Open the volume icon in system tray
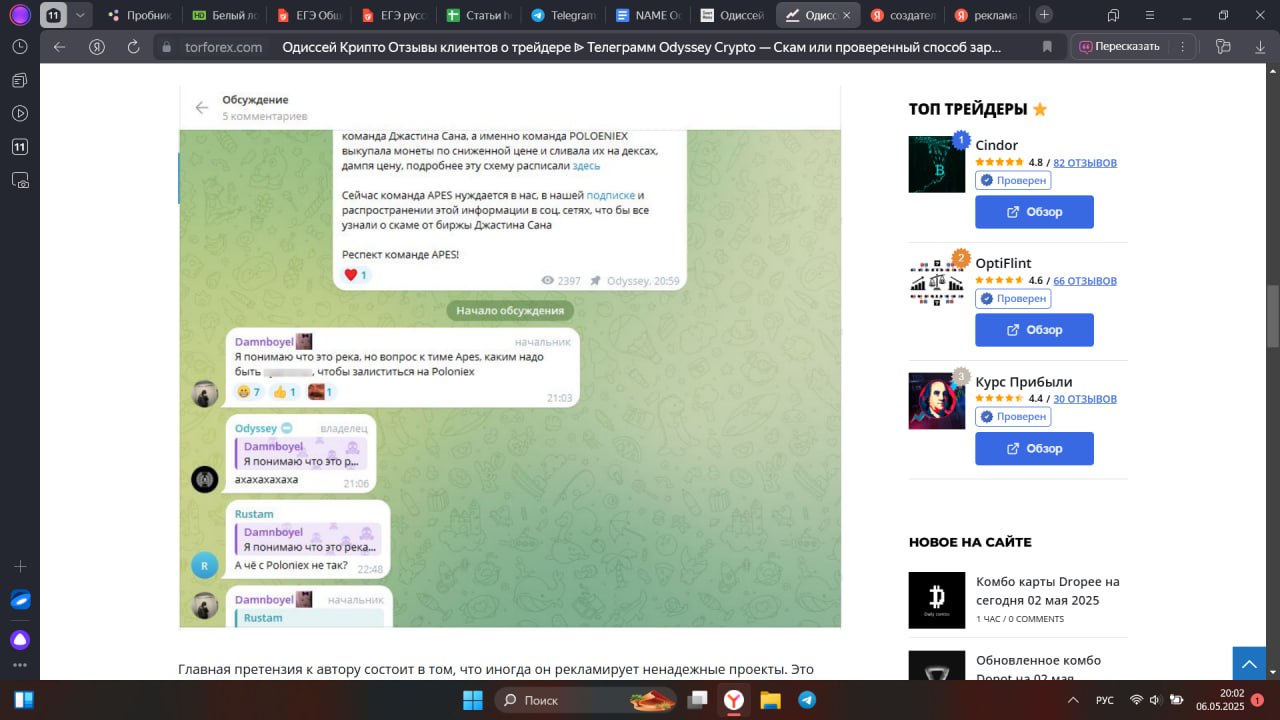The width and height of the screenshot is (1280, 720). pos(1155,700)
